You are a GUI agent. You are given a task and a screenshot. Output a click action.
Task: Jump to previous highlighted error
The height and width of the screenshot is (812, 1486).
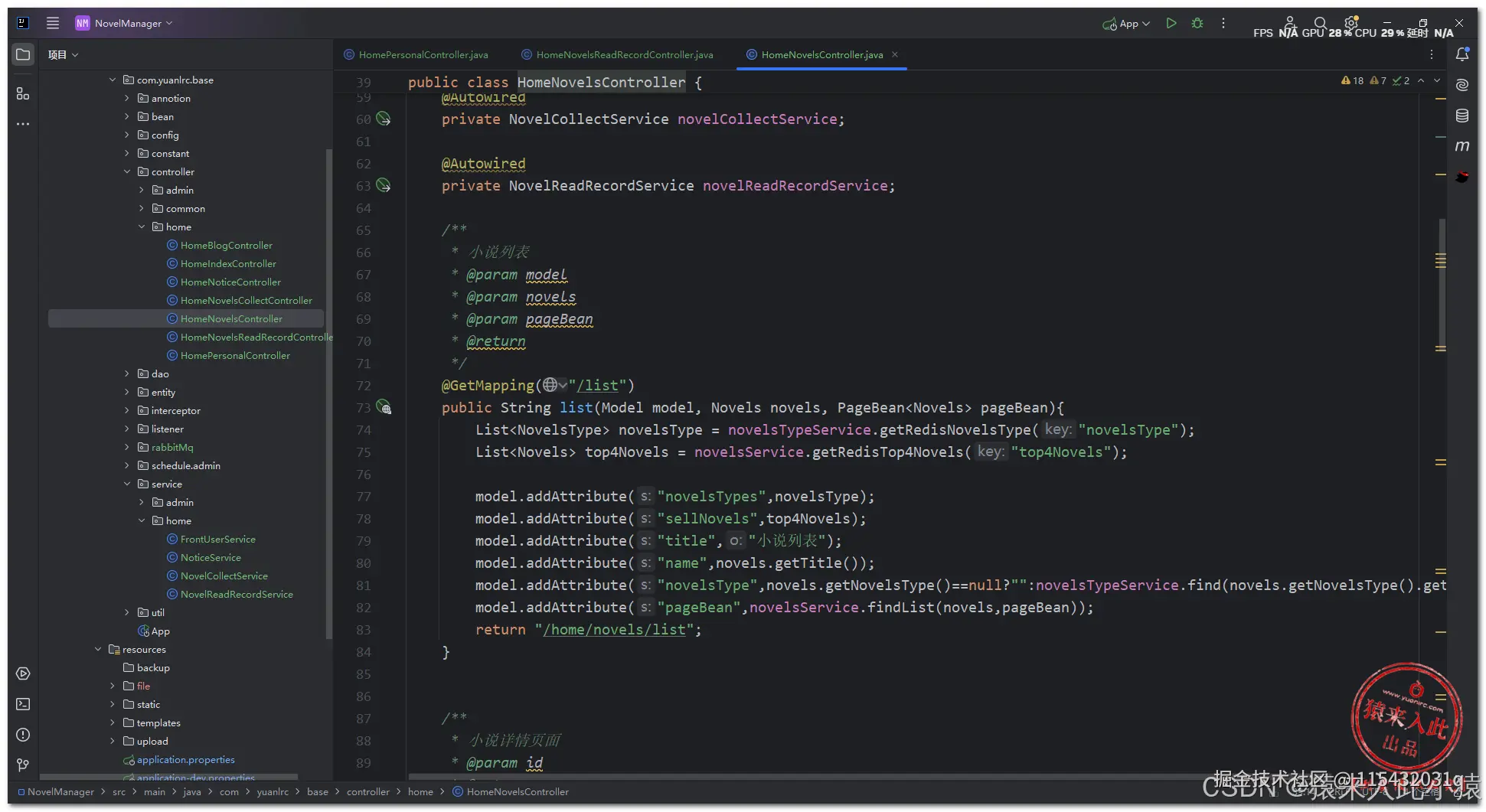point(1421,80)
